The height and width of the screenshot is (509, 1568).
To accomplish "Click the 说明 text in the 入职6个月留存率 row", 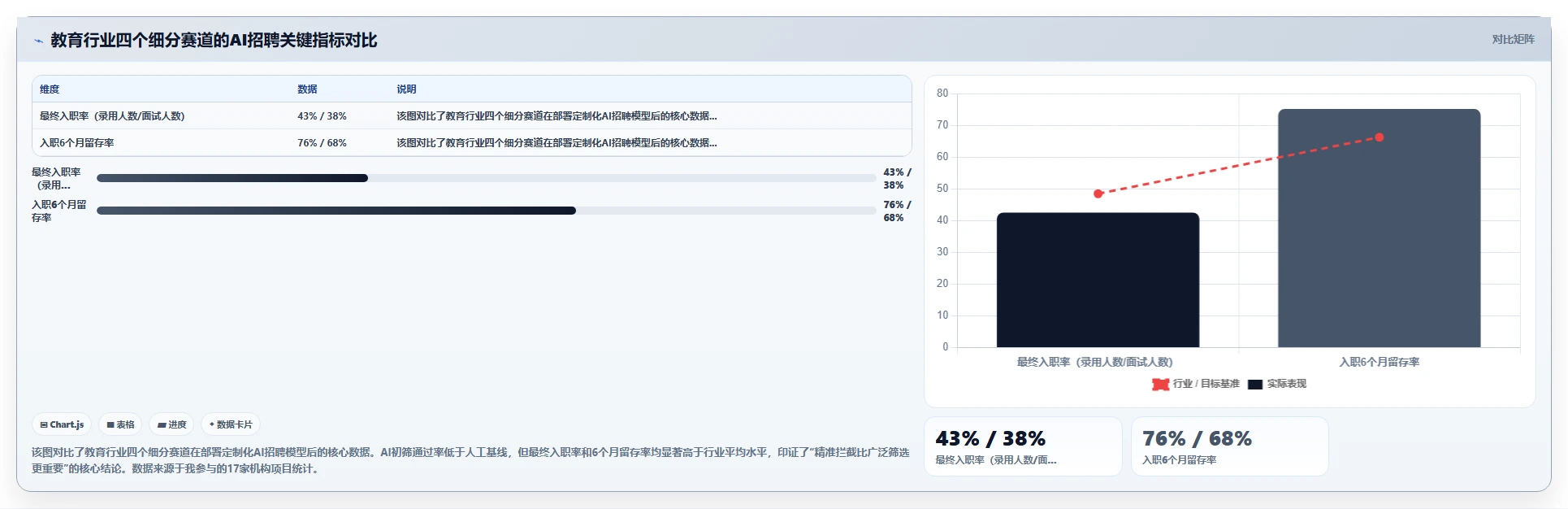I will [x=557, y=143].
